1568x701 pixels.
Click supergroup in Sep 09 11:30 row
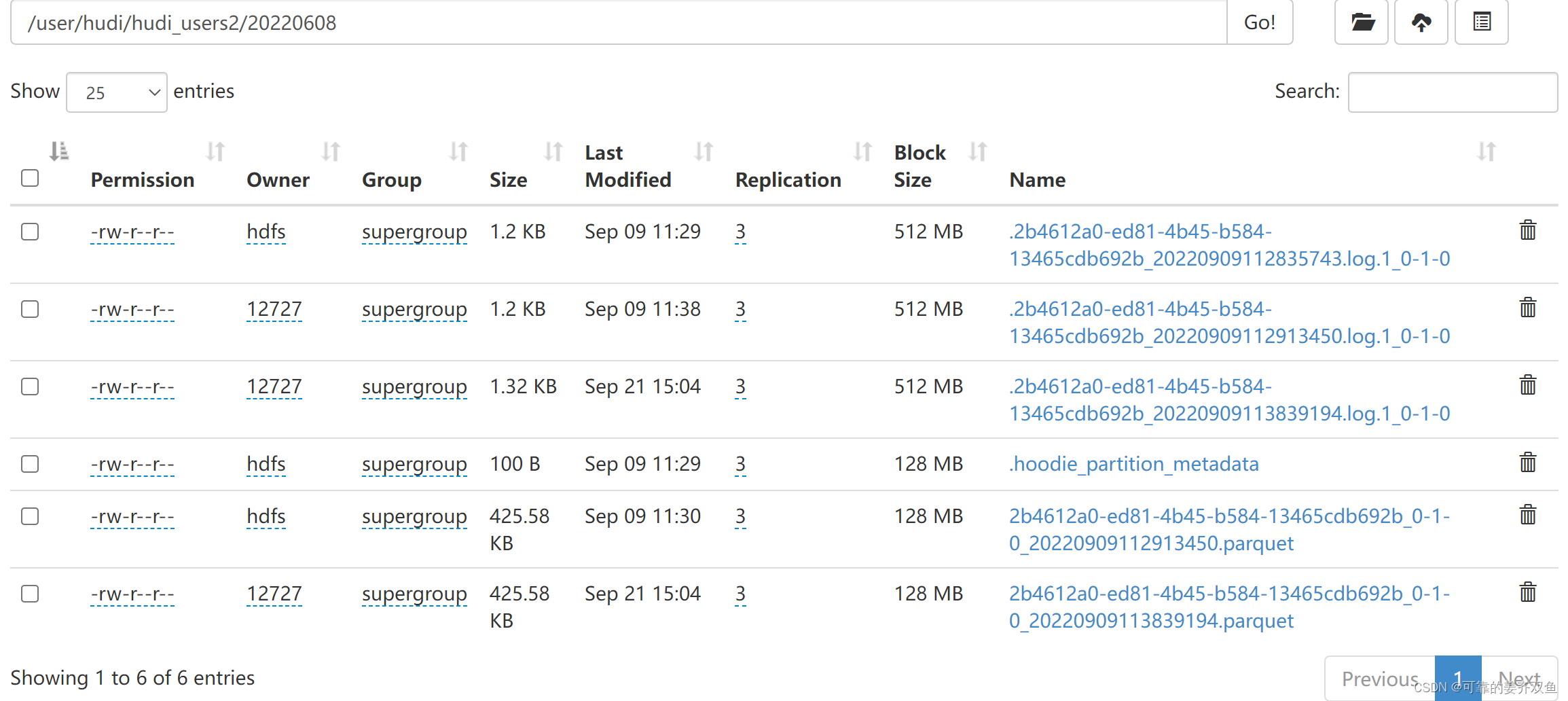point(414,518)
